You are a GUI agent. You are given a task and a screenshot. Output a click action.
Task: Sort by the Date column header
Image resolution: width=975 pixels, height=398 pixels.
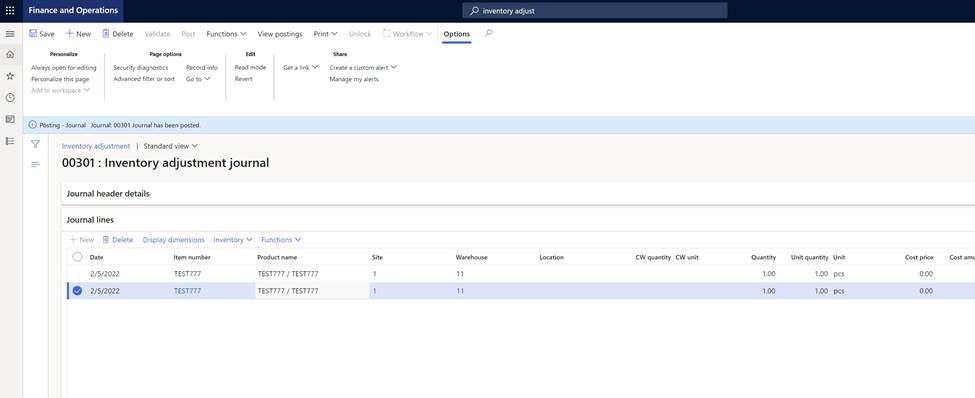click(96, 257)
